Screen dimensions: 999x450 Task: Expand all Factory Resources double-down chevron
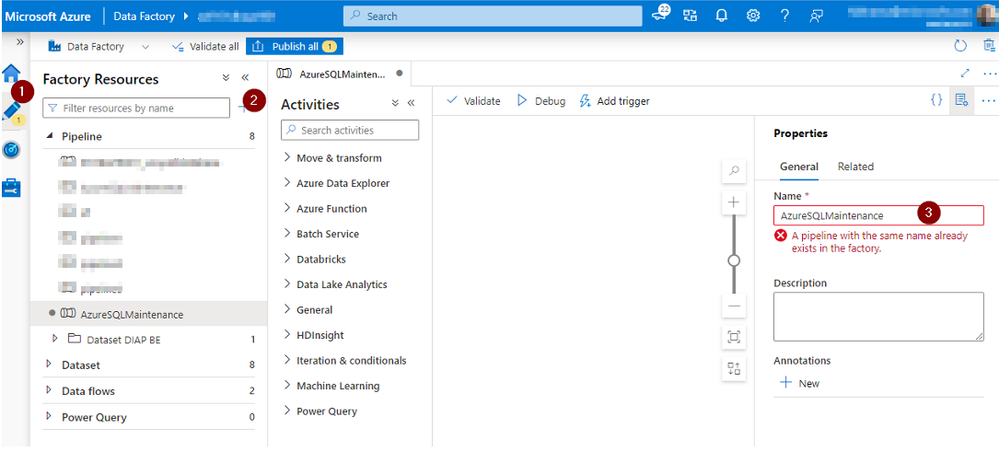226,78
